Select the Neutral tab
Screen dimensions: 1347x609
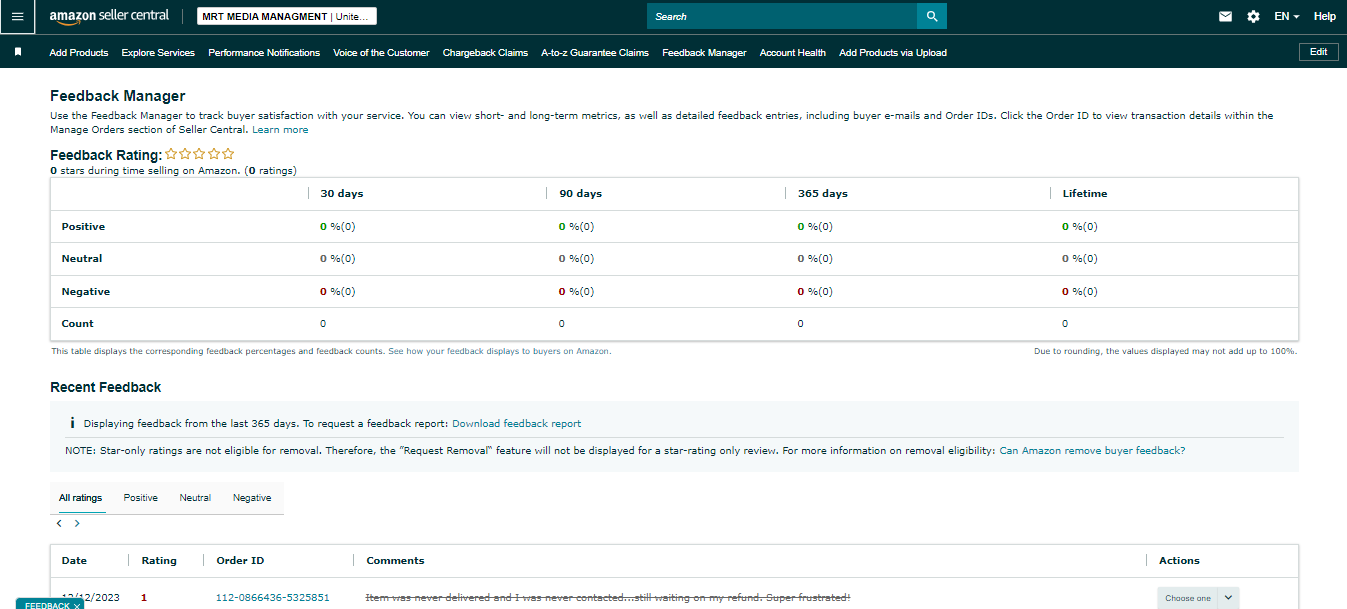[195, 498]
